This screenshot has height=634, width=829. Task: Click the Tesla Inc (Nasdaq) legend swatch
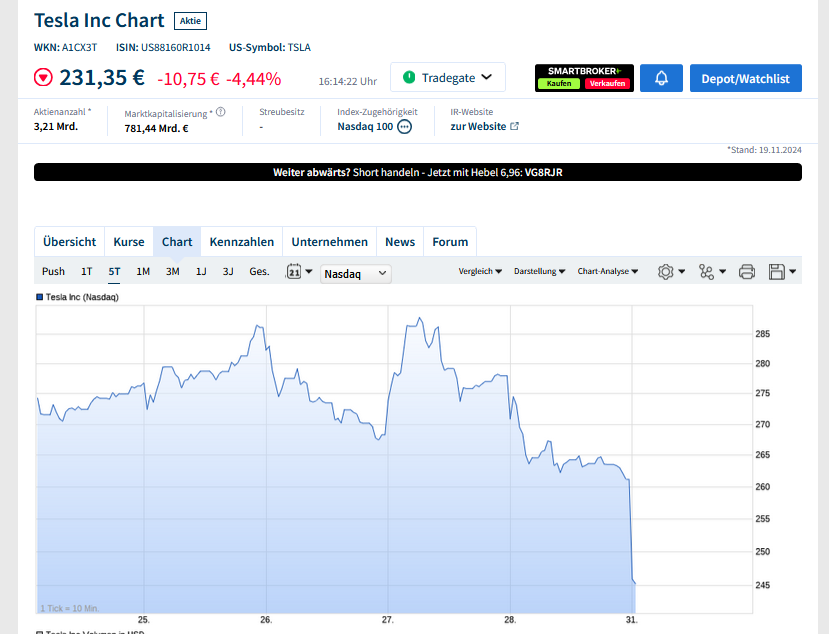tap(40, 297)
